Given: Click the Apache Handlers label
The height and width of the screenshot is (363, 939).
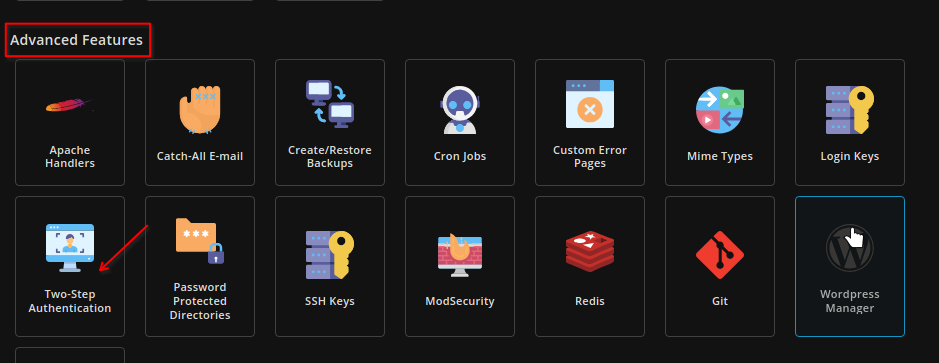Looking at the screenshot, I should pos(70,156).
